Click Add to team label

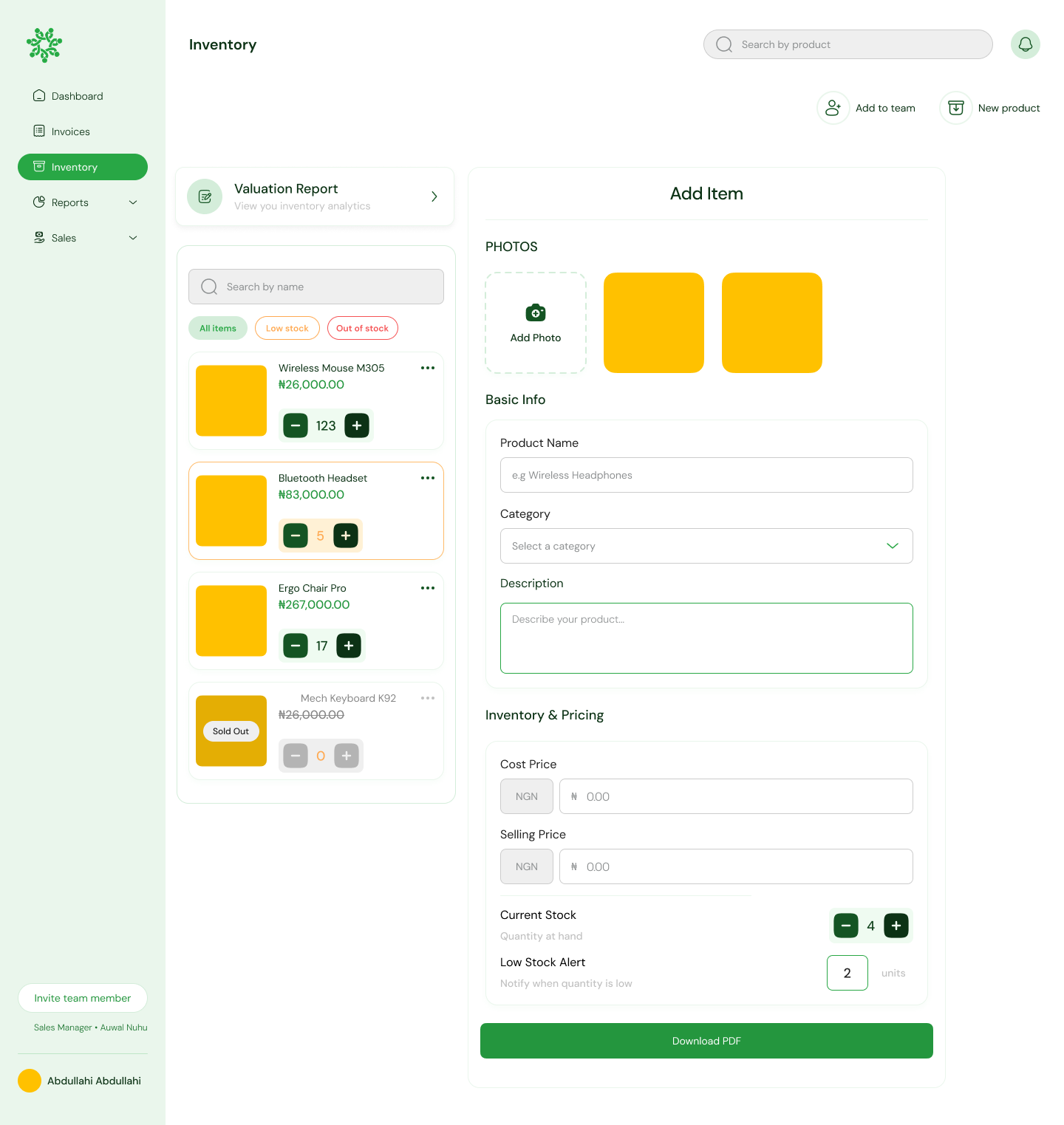click(885, 108)
